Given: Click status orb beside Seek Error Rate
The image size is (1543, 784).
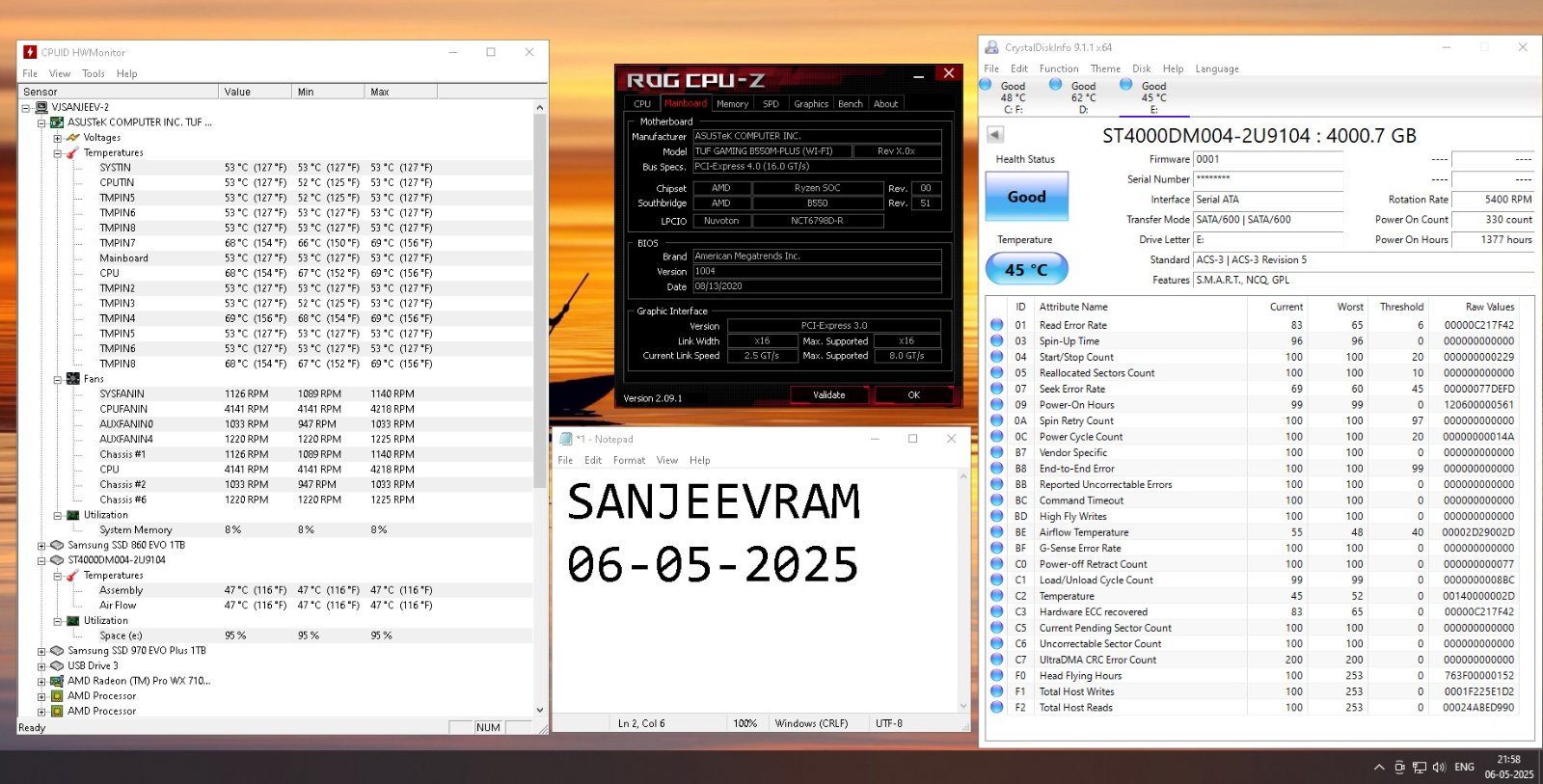Looking at the screenshot, I should pos(997,389).
